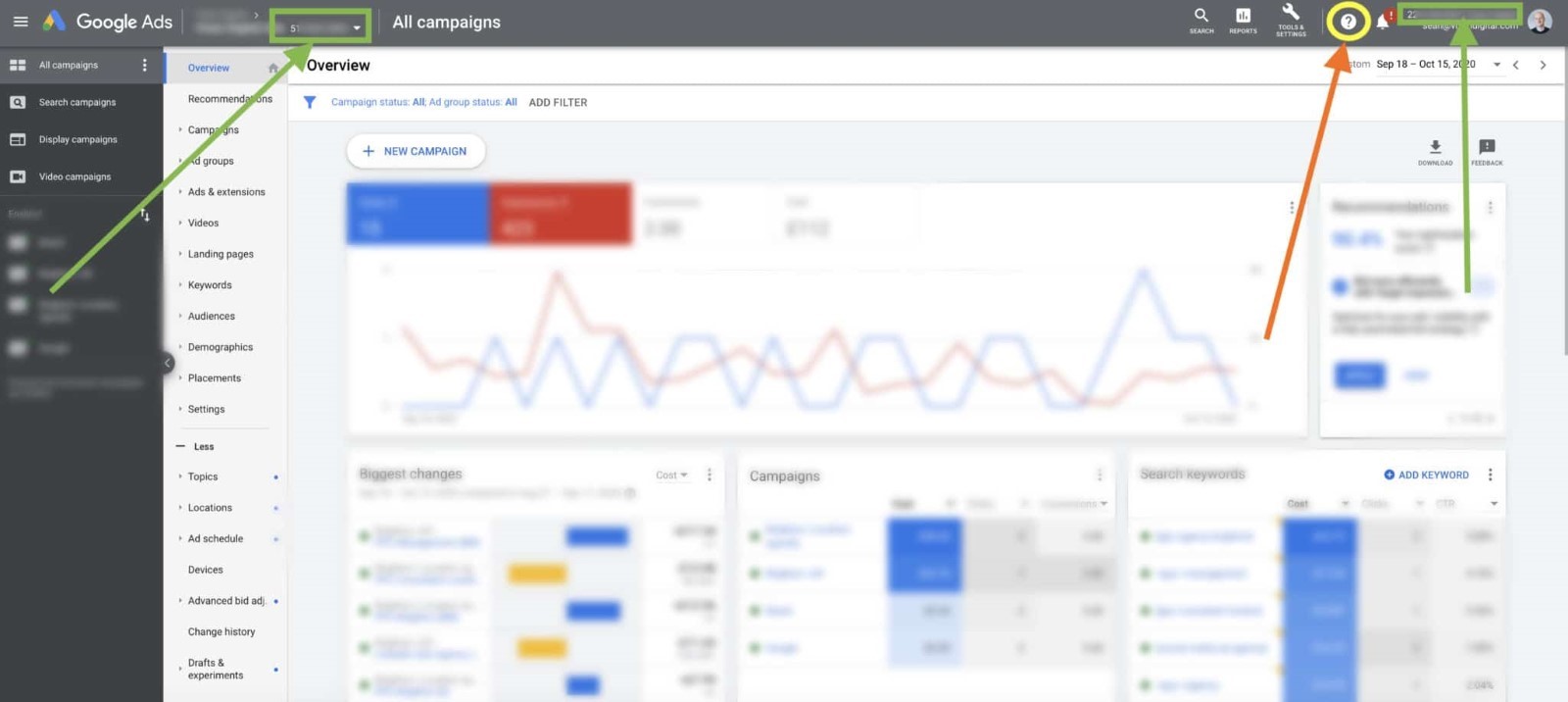
Task: Select the Overview tab
Action: tap(209, 68)
